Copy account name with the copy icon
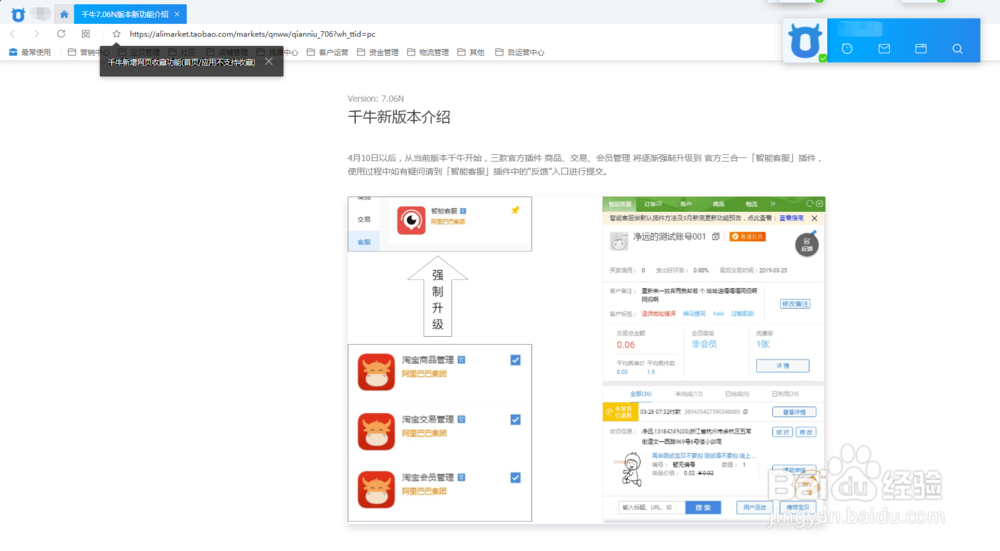Screen dimensions: 1000x551 [716, 237]
